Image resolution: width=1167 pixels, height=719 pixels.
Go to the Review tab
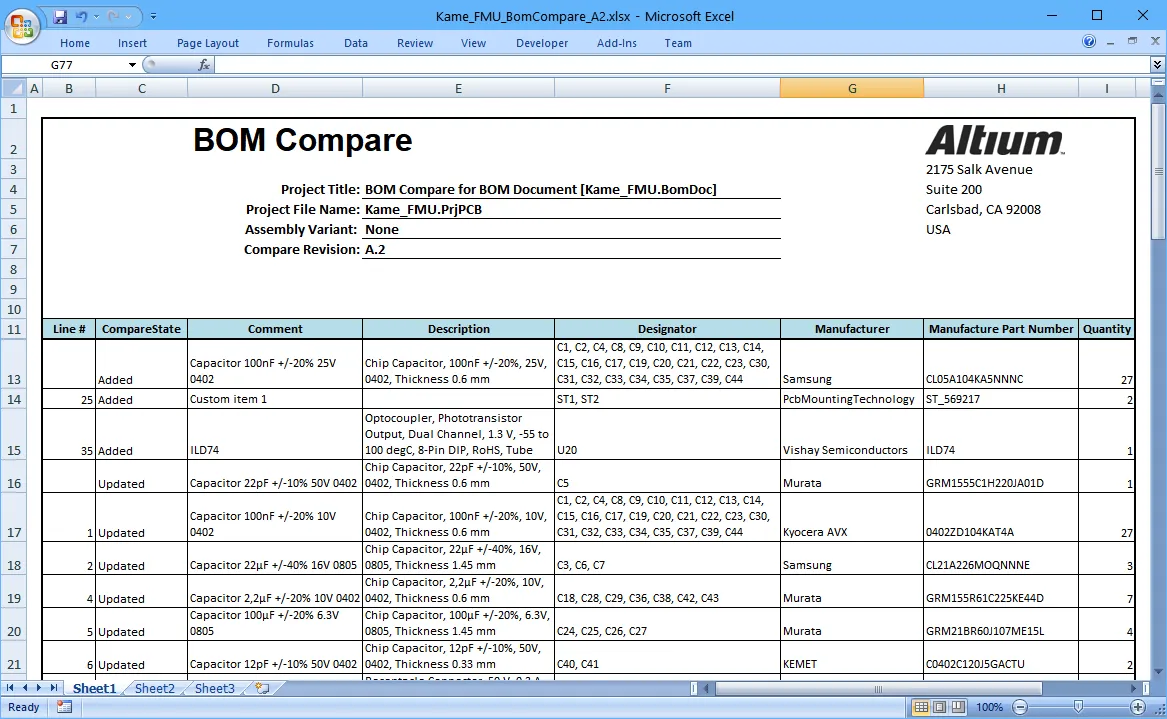[x=415, y=43]
